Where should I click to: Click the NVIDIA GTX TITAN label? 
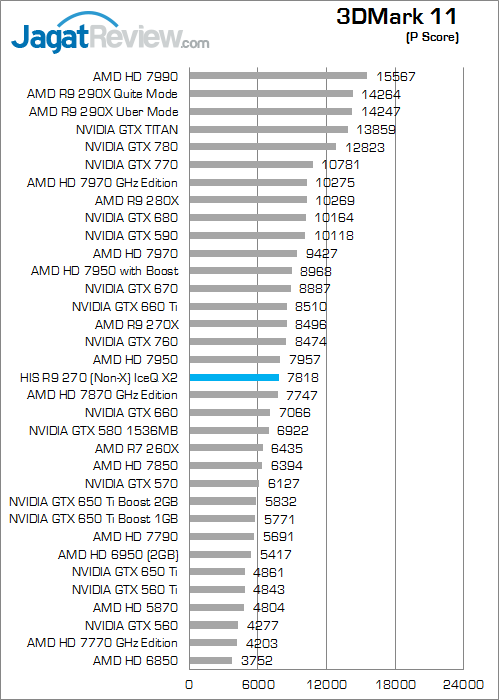(127, 129)
